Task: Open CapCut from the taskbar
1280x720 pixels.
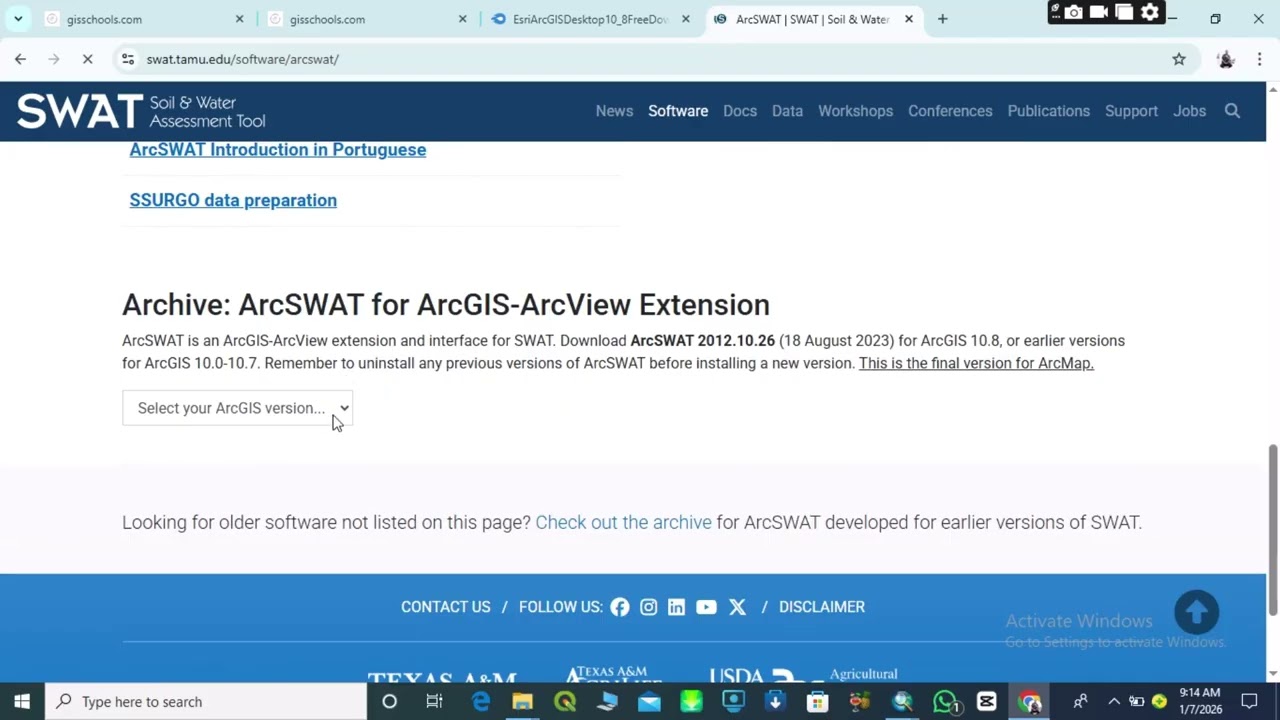Action: coord(987,702)
